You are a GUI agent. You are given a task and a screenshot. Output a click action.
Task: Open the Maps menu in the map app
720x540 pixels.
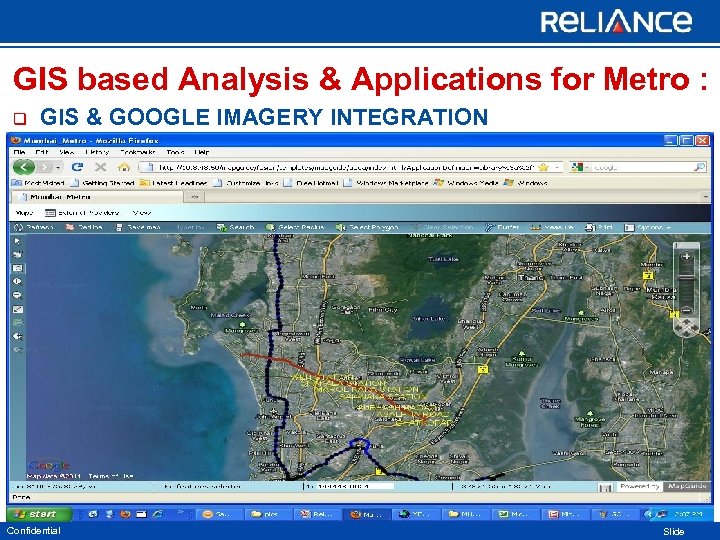[24, 213]
